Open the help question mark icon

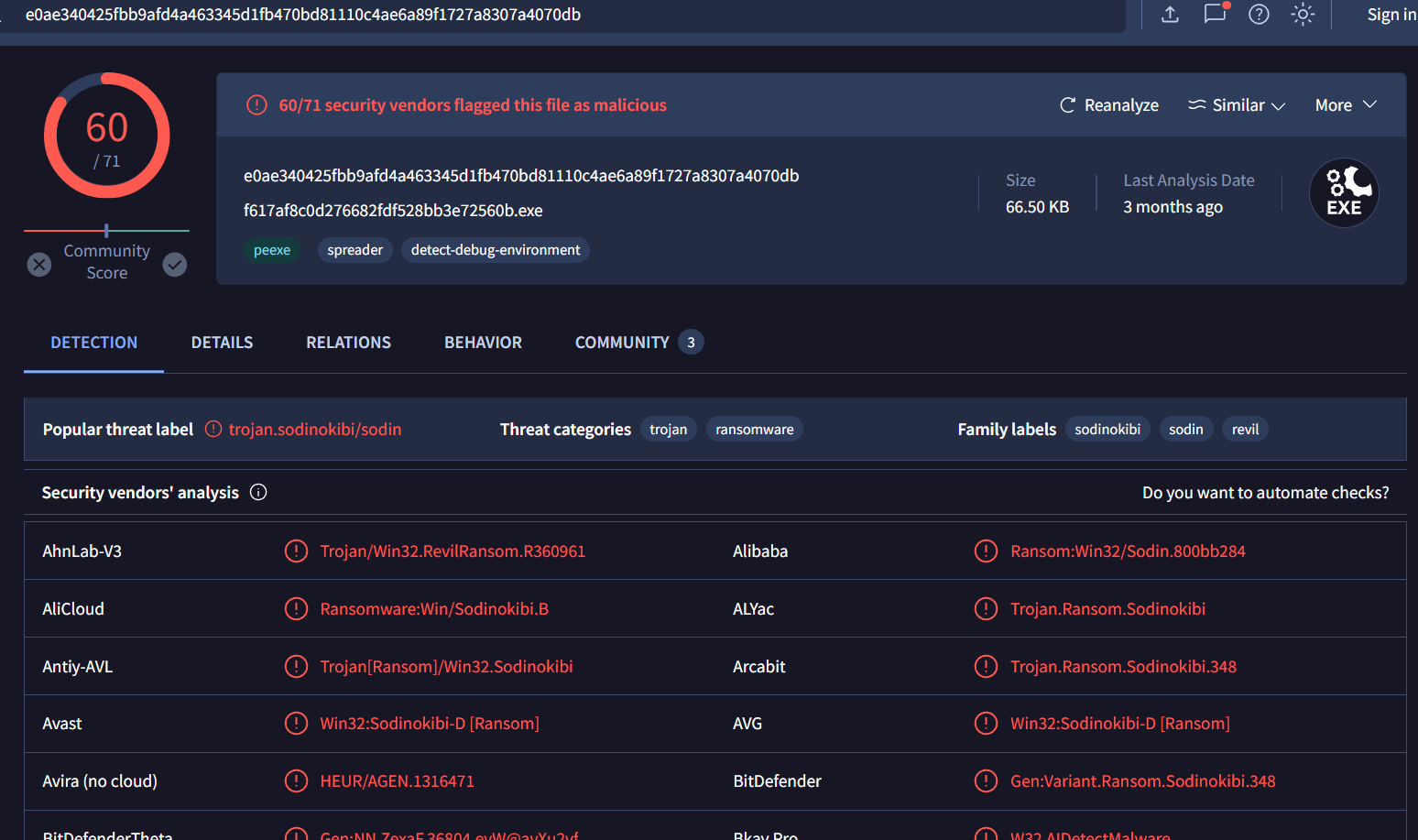click(1259, 15)
